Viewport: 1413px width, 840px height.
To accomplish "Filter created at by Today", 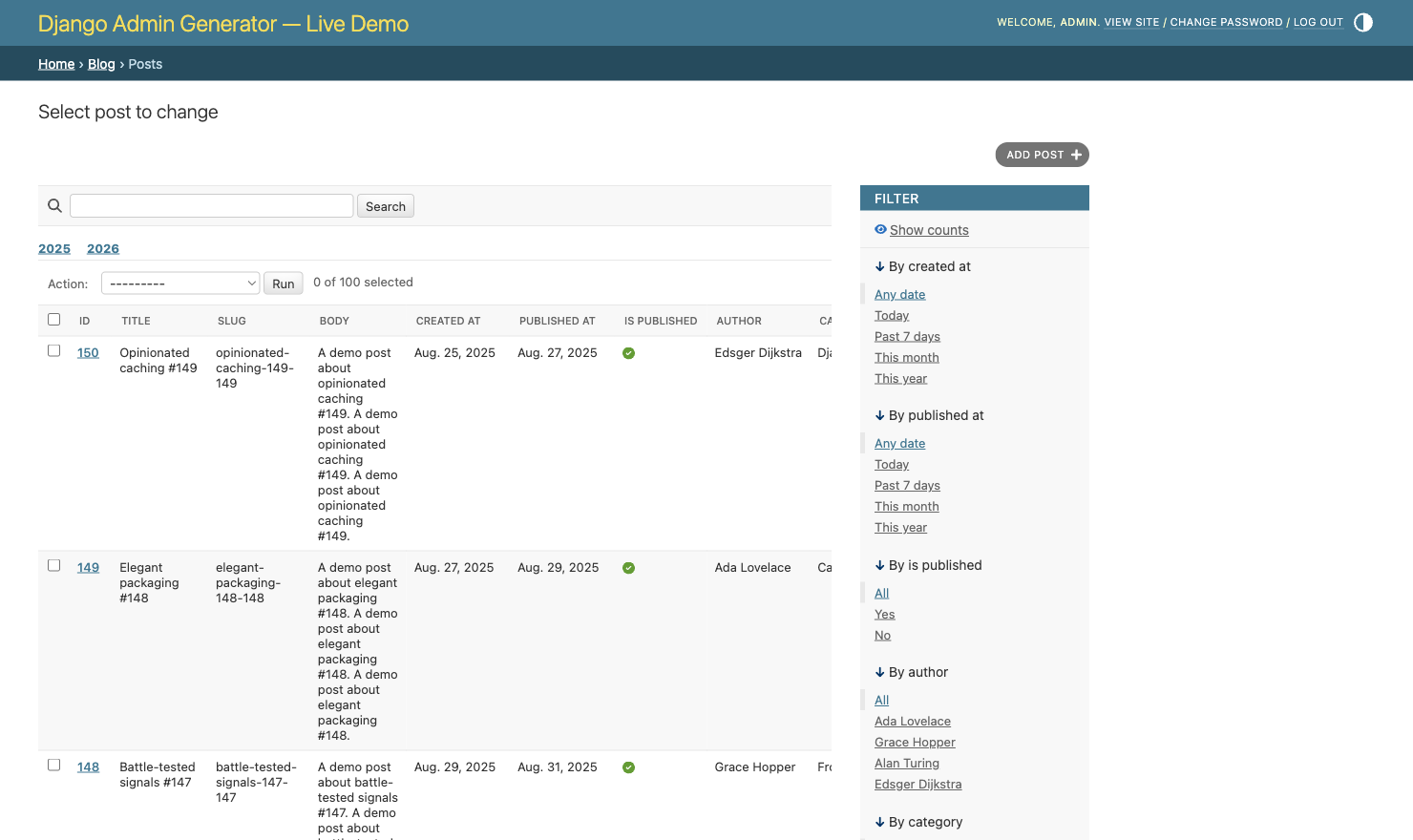I will click(892, 316).
